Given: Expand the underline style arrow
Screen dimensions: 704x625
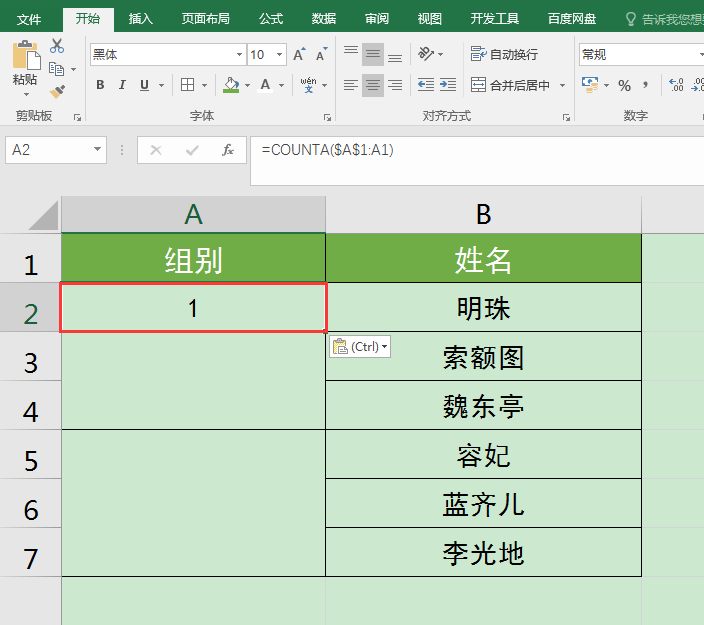Looking at the screenshot, I should pos(161,85).
